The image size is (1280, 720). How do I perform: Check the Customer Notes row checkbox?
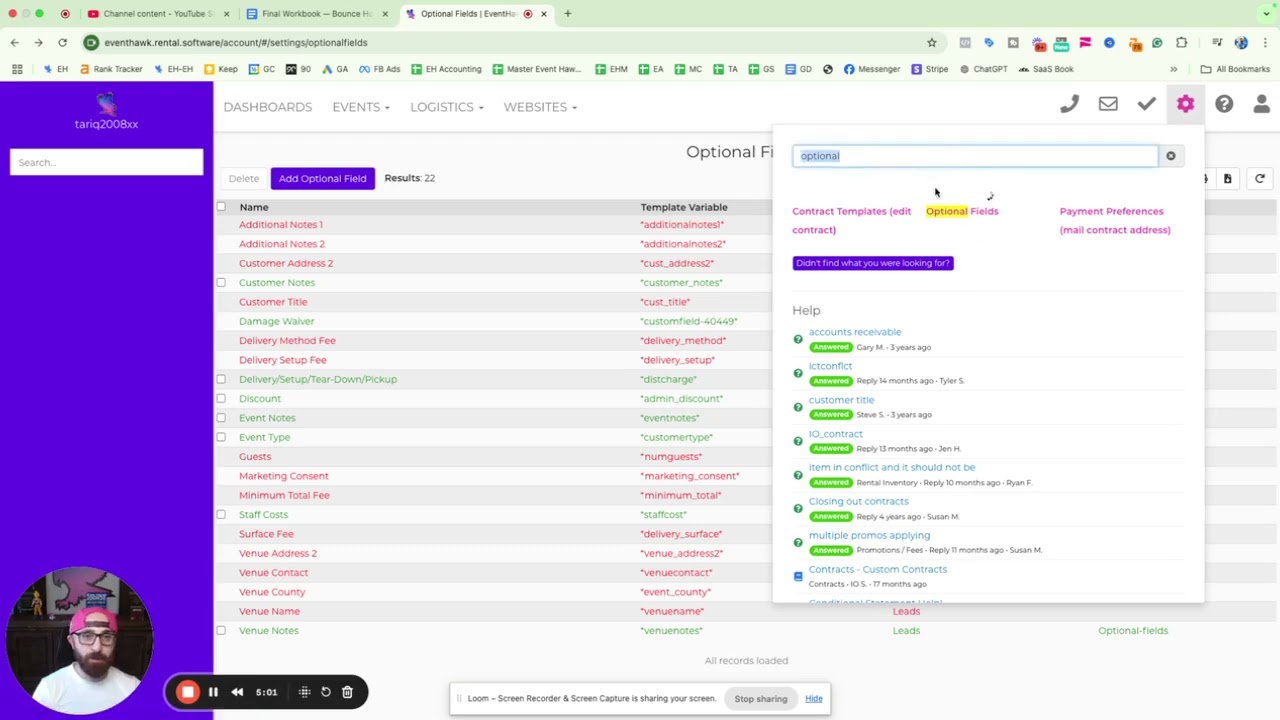point(221,282)
